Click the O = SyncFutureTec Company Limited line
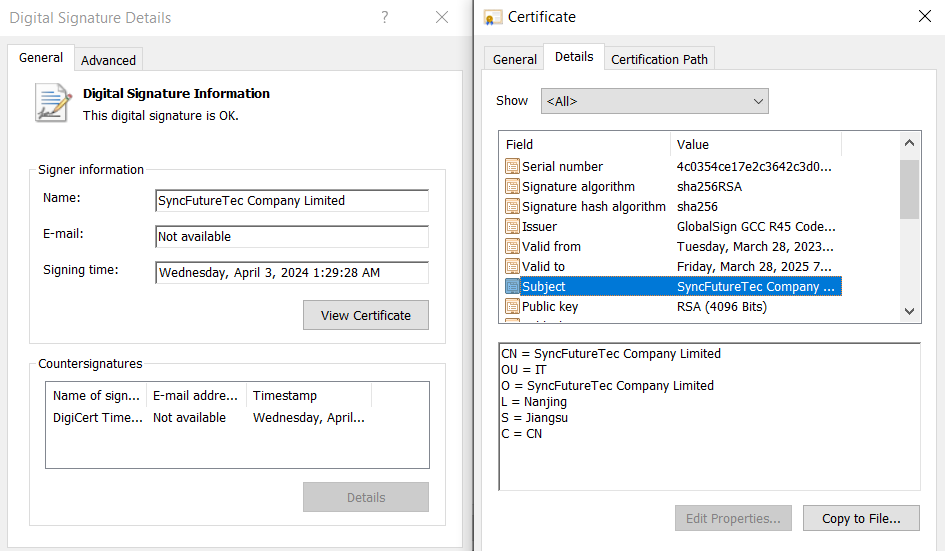This screenshot has height=551, width=945. [608, 386]
